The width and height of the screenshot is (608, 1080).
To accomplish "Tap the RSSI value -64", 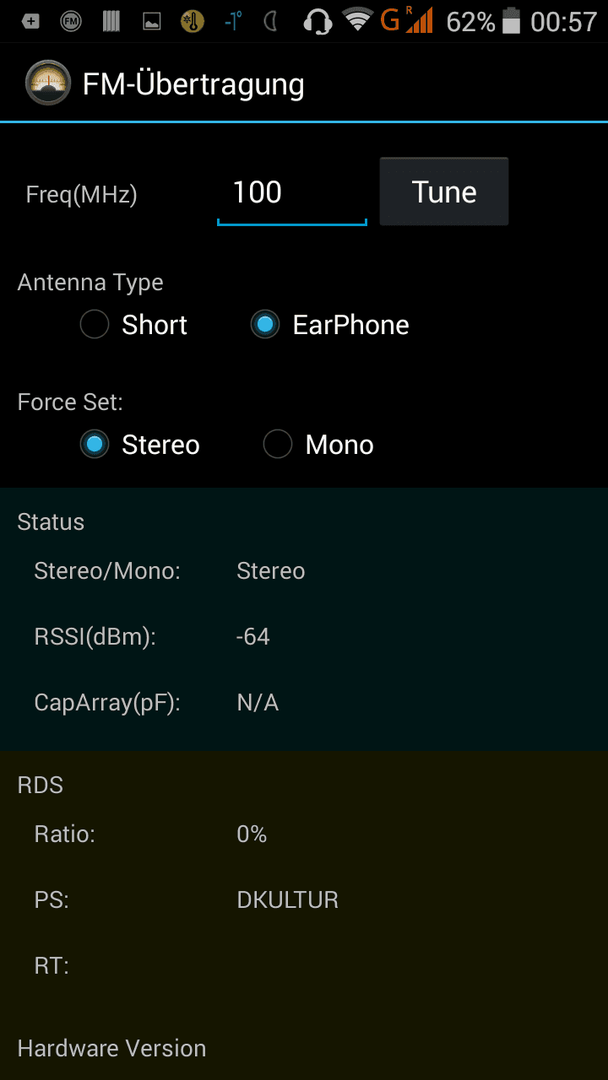I will coord(253,637).
